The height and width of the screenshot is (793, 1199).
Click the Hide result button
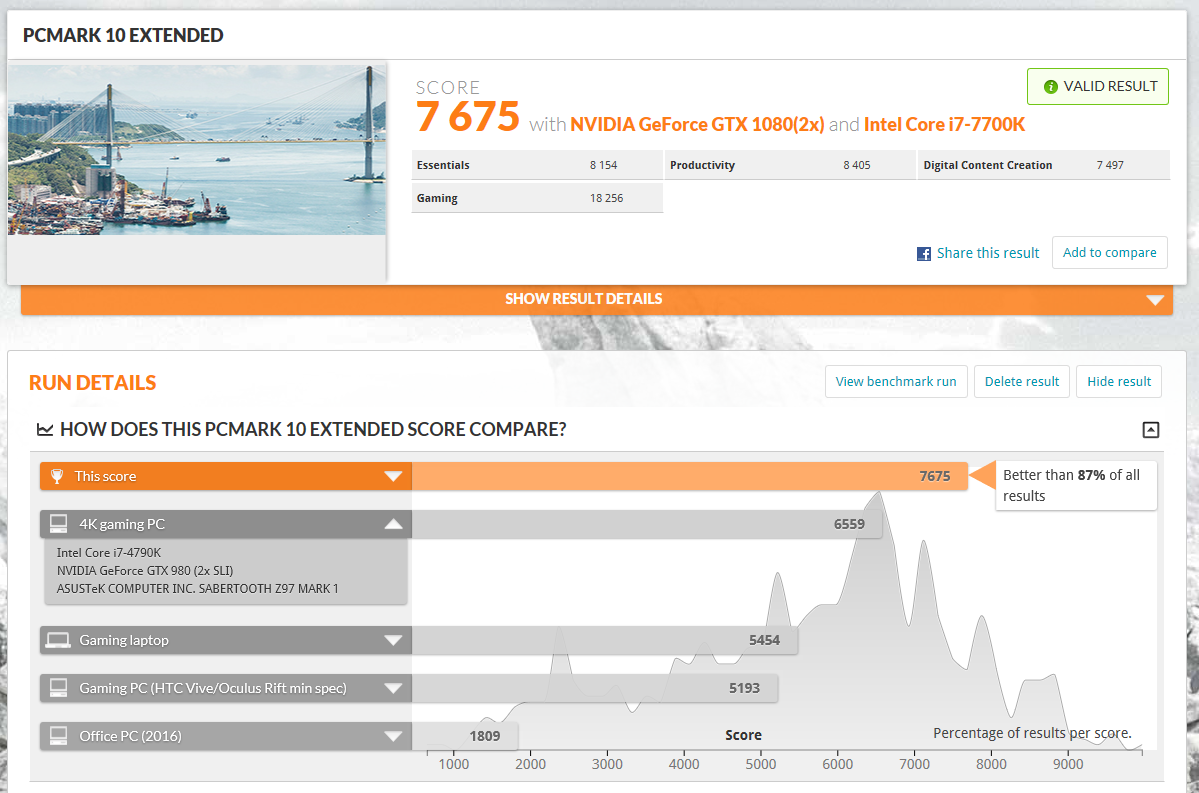(x=1119, y=382)
